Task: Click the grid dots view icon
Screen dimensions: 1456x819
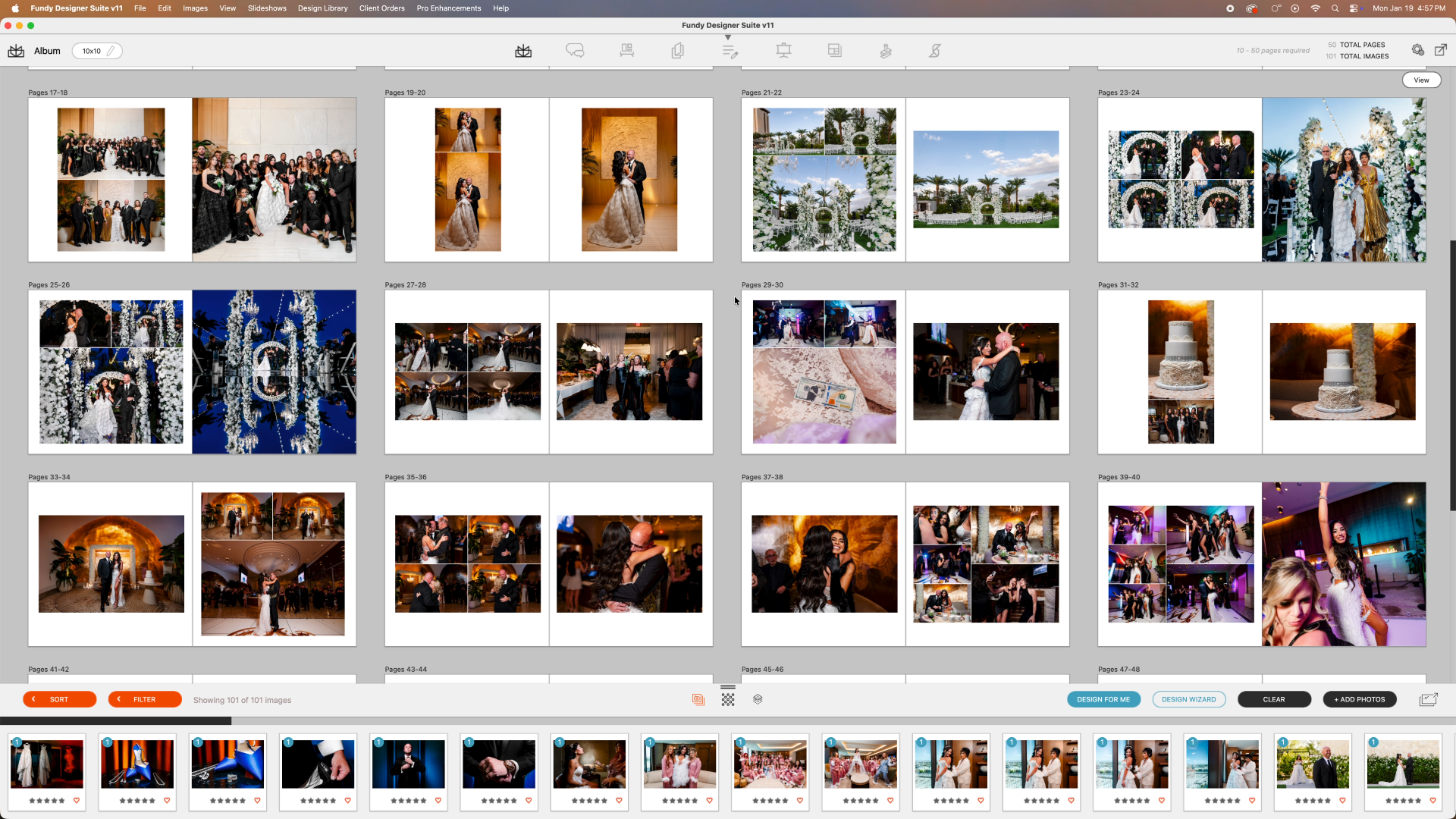Action: tap(728, 699)
